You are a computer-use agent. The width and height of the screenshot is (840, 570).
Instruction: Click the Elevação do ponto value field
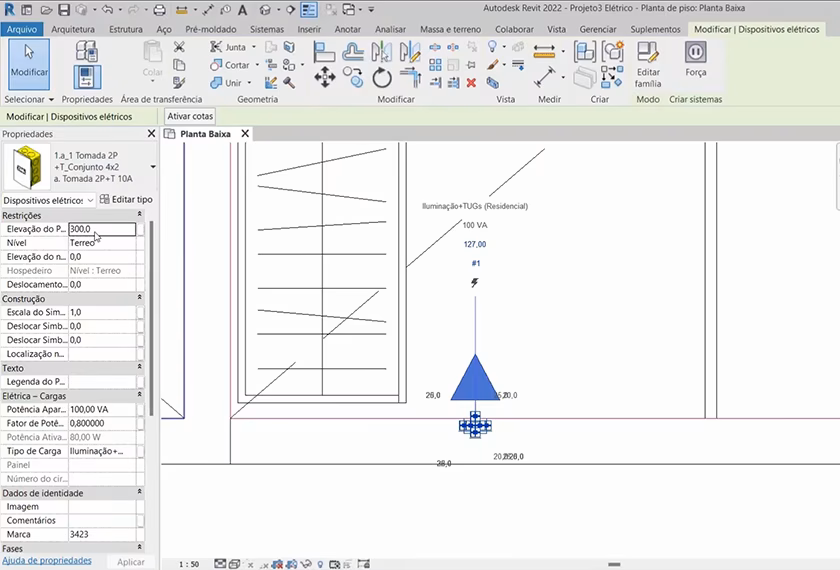tap(102, 229)
